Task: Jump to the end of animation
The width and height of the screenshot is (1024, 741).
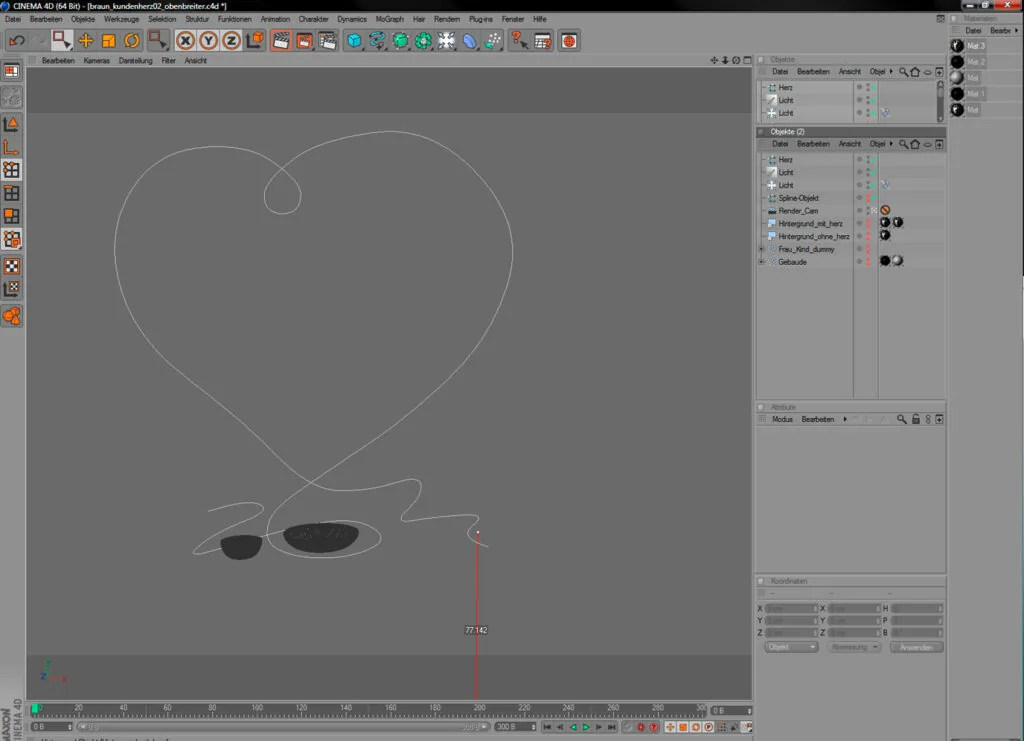Action: tap(612, 727)
